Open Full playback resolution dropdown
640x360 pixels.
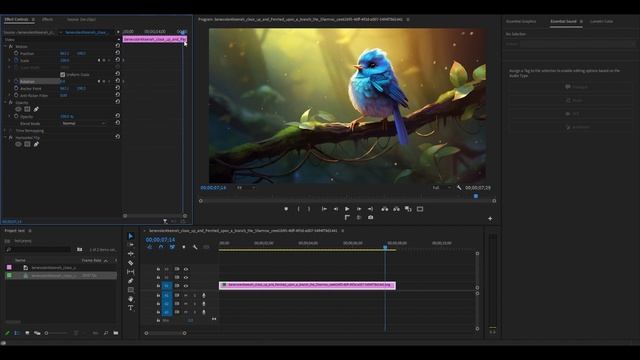[x=442, y=188]
